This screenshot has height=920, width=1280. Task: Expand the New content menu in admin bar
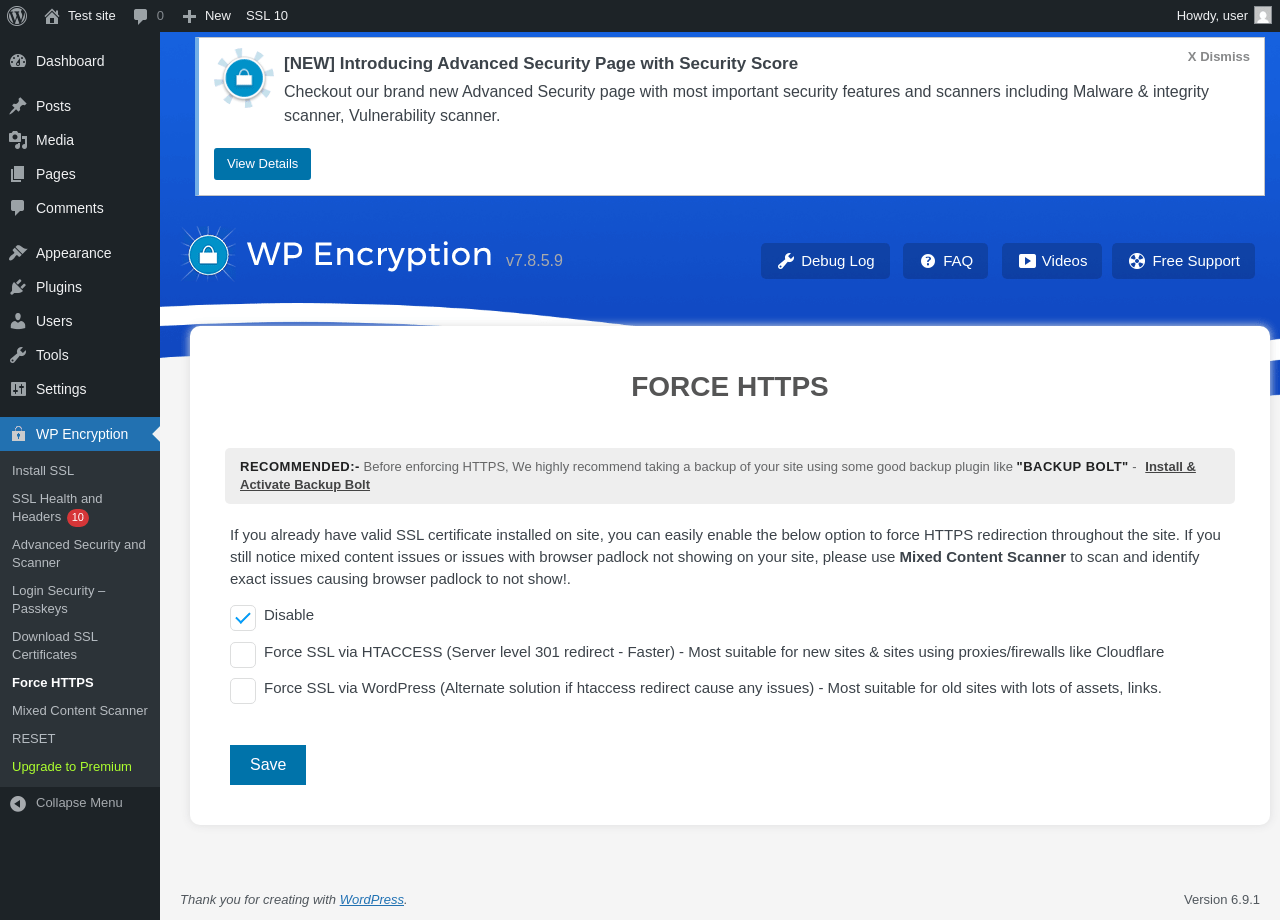coord(207,16)
